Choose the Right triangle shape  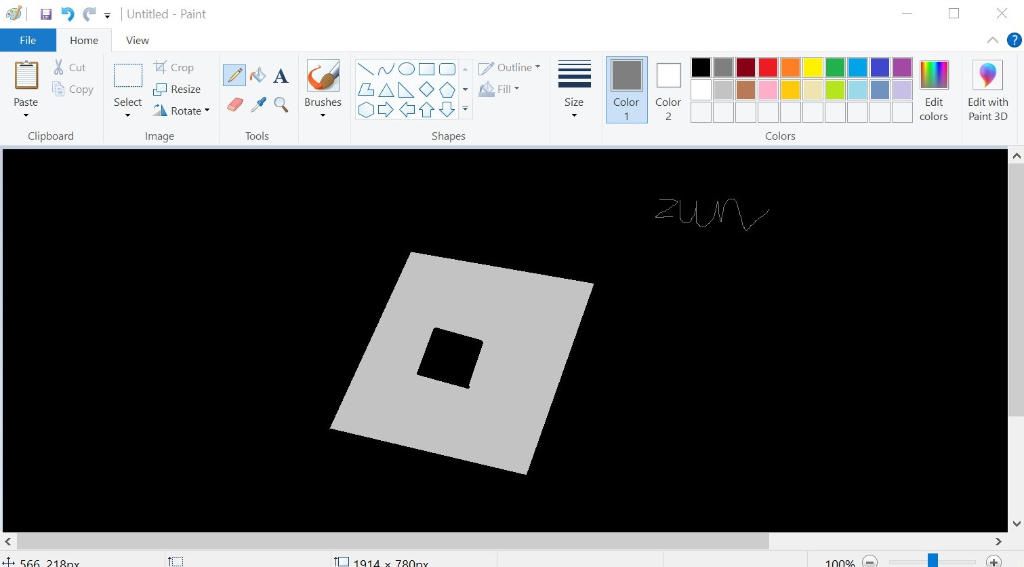tap(406, 89)
